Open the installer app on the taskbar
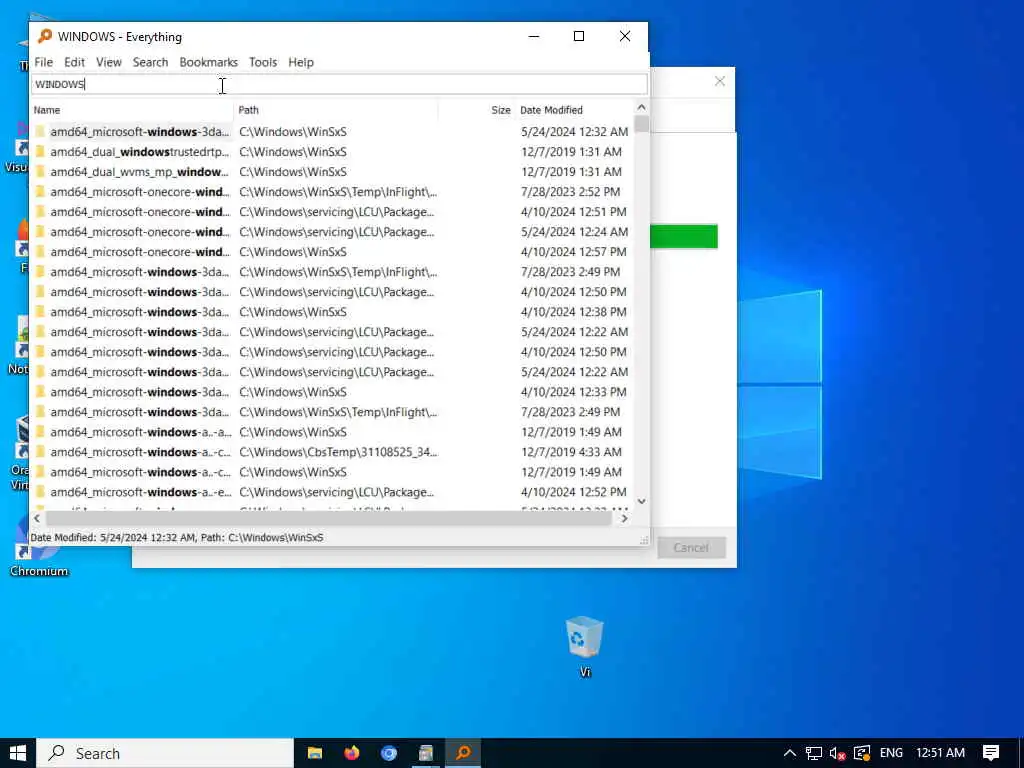This screenshot has height=768, width=1024. pos(426,753)
